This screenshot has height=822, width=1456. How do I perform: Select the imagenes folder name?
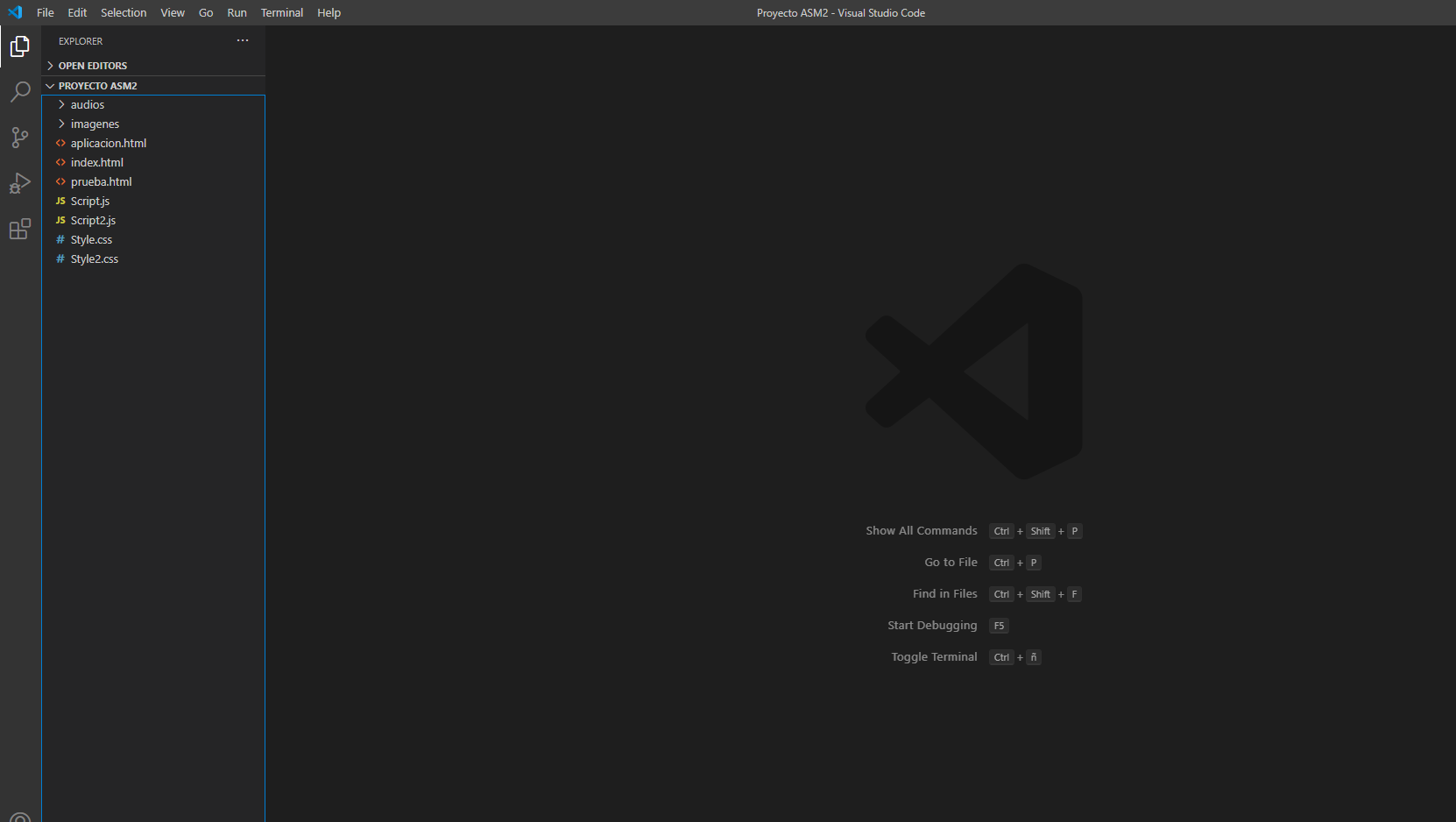95,124
